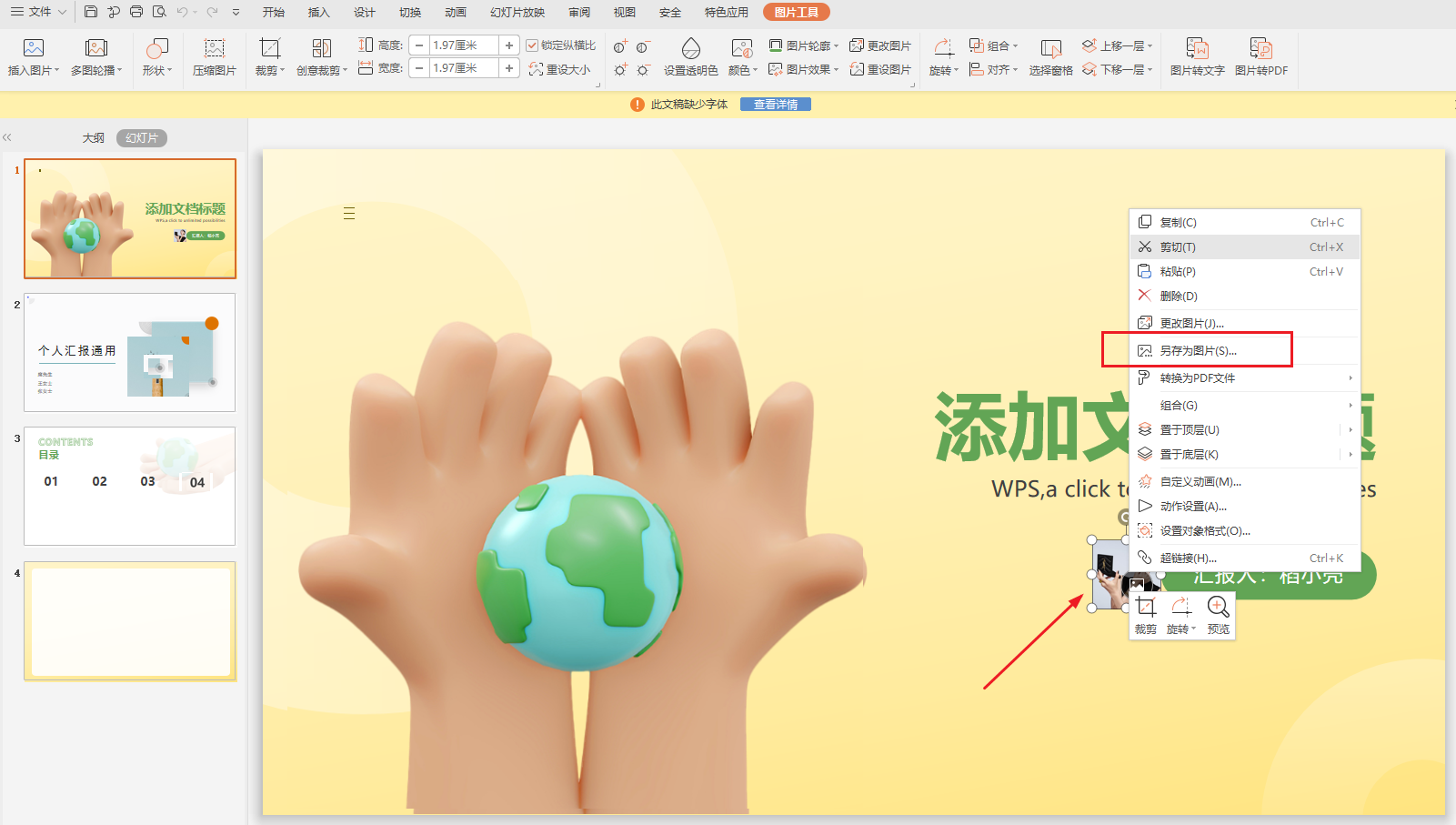Click the 图片转文字 tool
Image resolution: width=1456 pixels, height=825 pixels.
tap(1198, 56)
